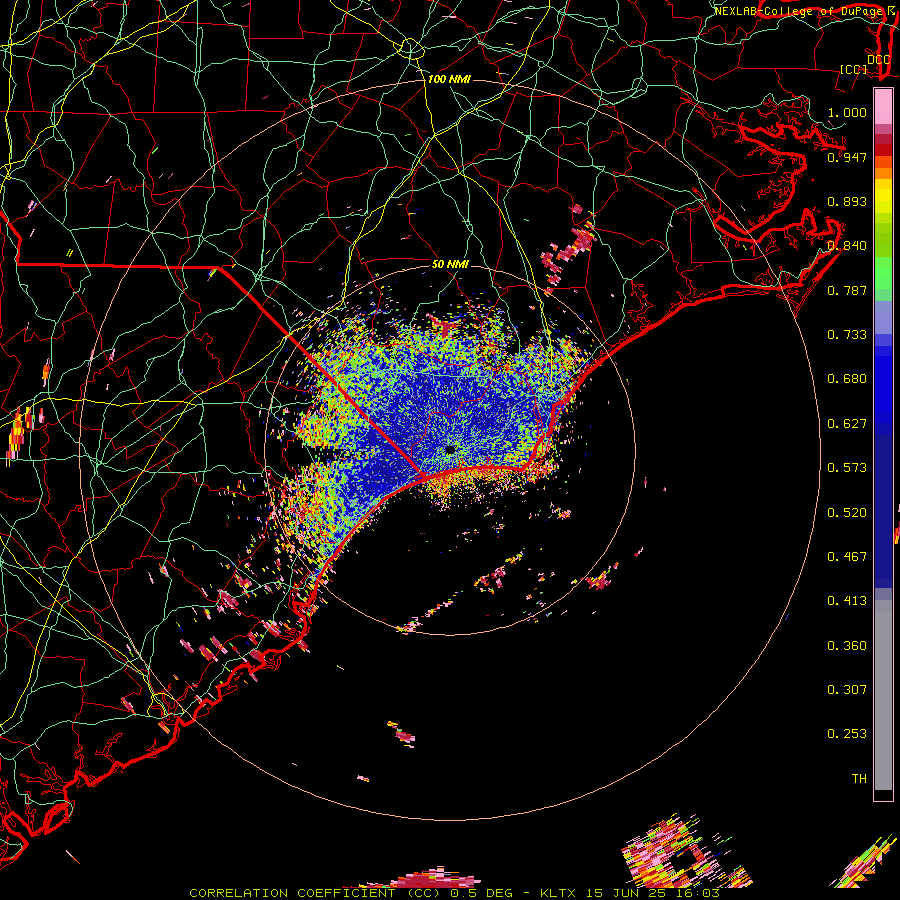Select the 0.413 color scale value
900x900 pixels.
(x=847, y=601)
